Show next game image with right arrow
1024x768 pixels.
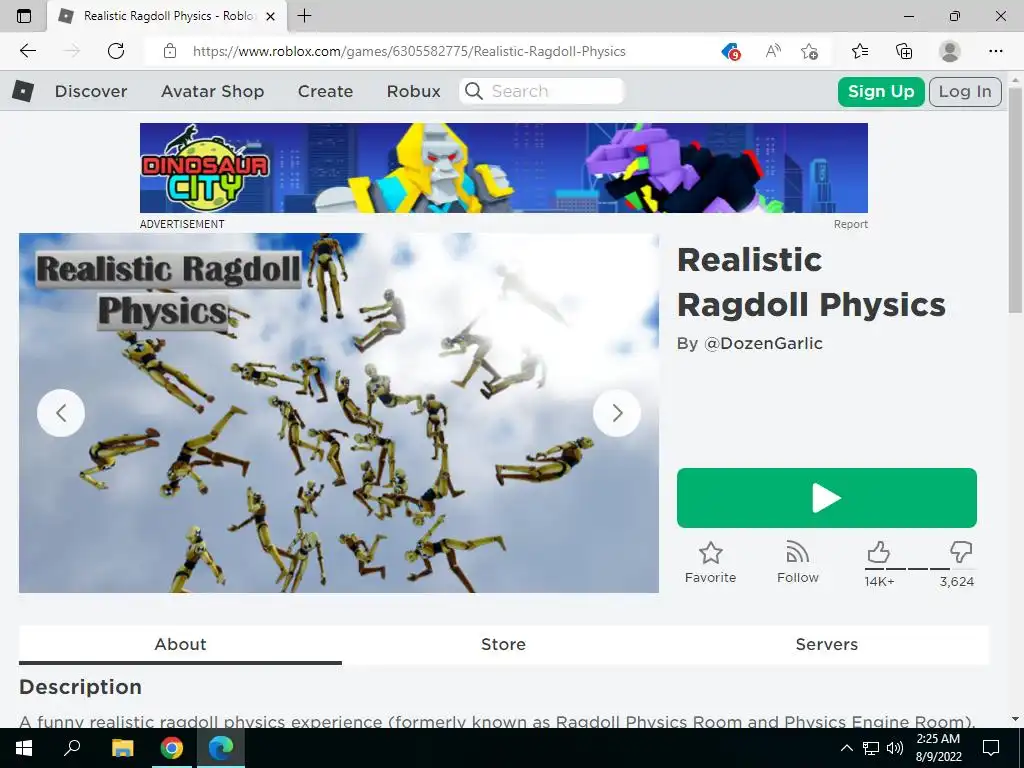[x=616, y=413]
